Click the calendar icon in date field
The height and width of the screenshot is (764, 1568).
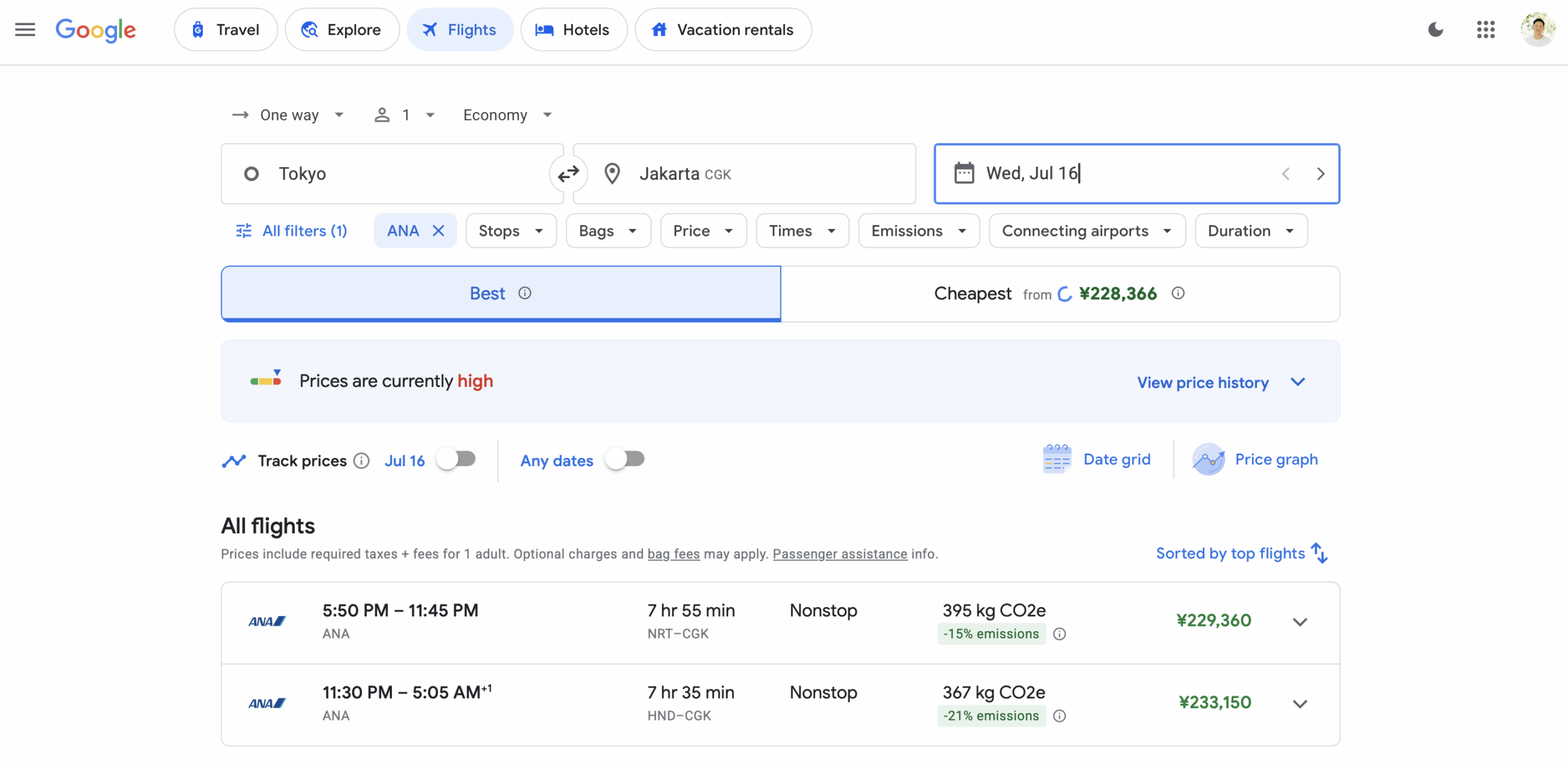tap(963, 173)
